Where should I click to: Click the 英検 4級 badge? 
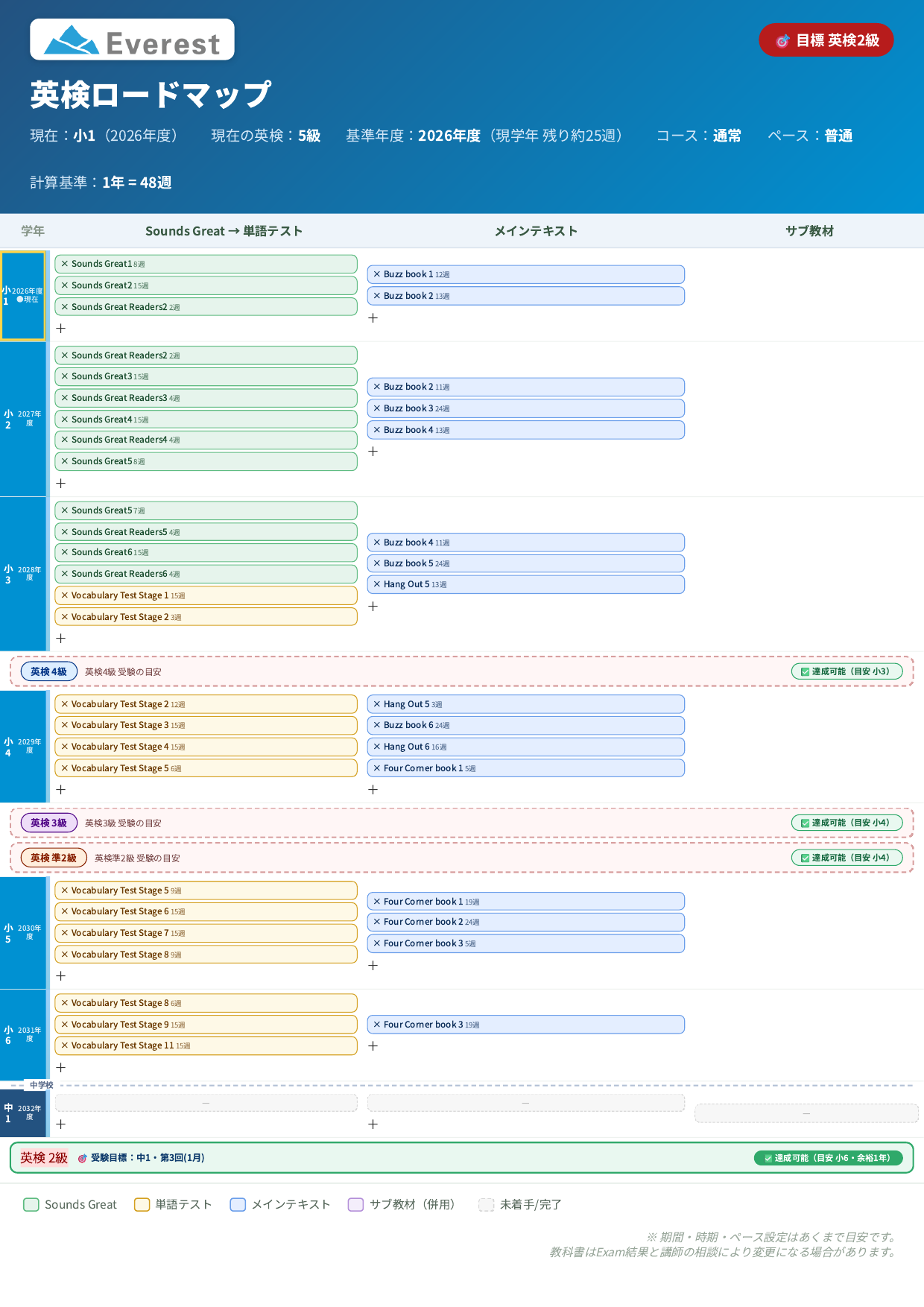(x=48, y=671)
